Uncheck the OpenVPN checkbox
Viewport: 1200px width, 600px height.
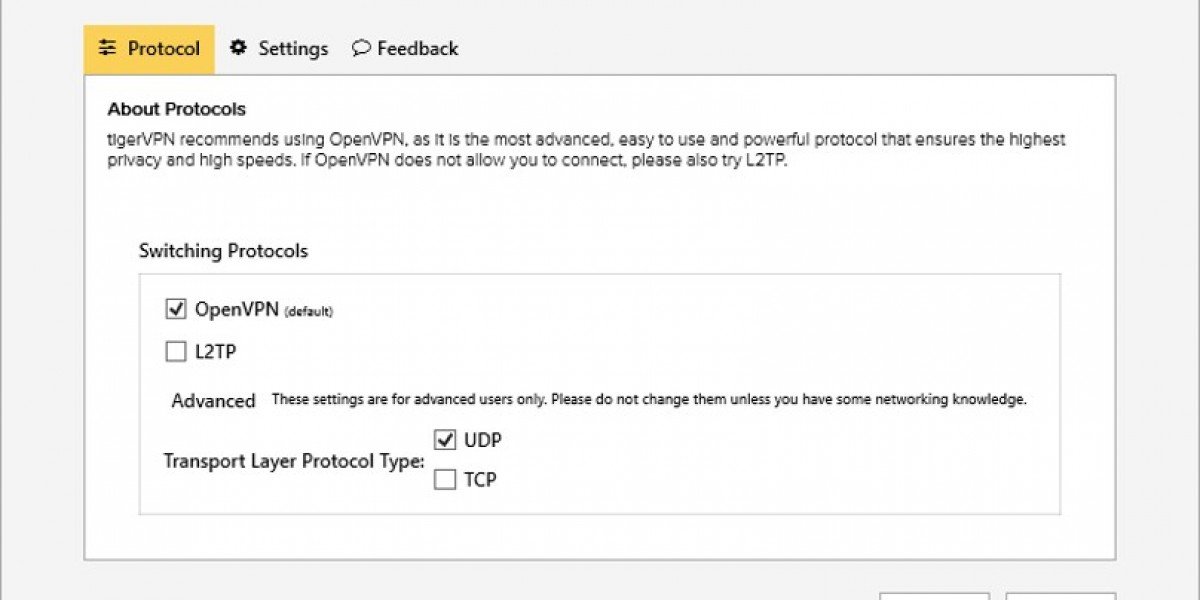tap(176, 309)
